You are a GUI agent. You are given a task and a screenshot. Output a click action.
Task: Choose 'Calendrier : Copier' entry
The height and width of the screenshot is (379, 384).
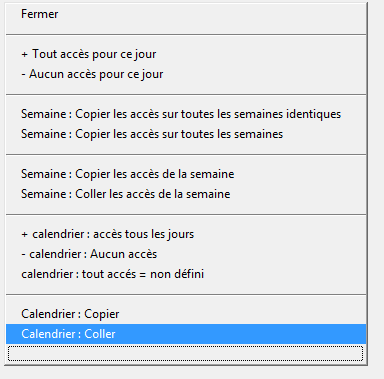pos(186,314)
